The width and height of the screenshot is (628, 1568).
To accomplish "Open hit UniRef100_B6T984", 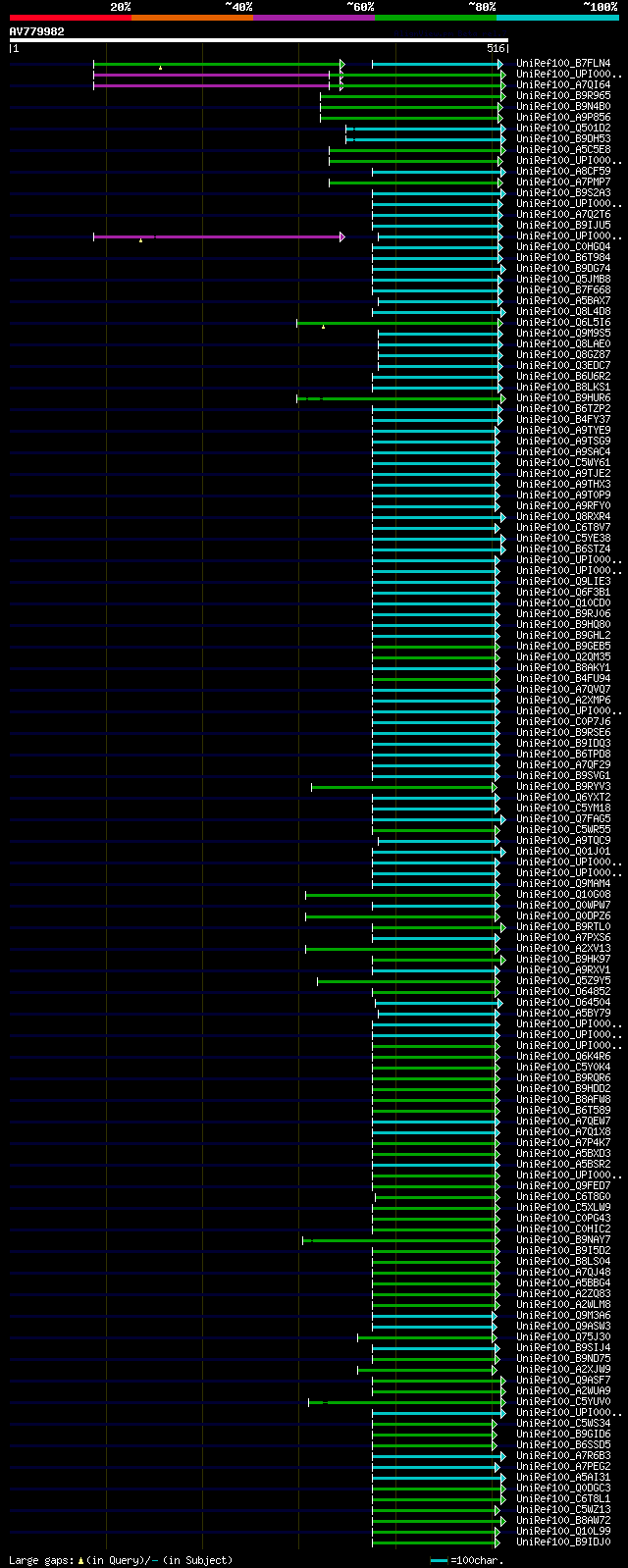I will (x=563, y=258).
